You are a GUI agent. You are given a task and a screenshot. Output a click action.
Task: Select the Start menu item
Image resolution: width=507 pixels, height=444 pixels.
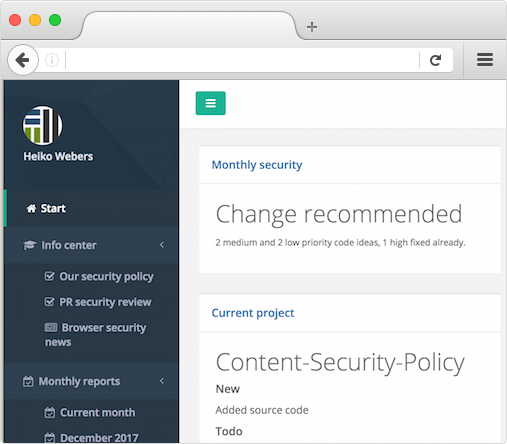[91, 208]
